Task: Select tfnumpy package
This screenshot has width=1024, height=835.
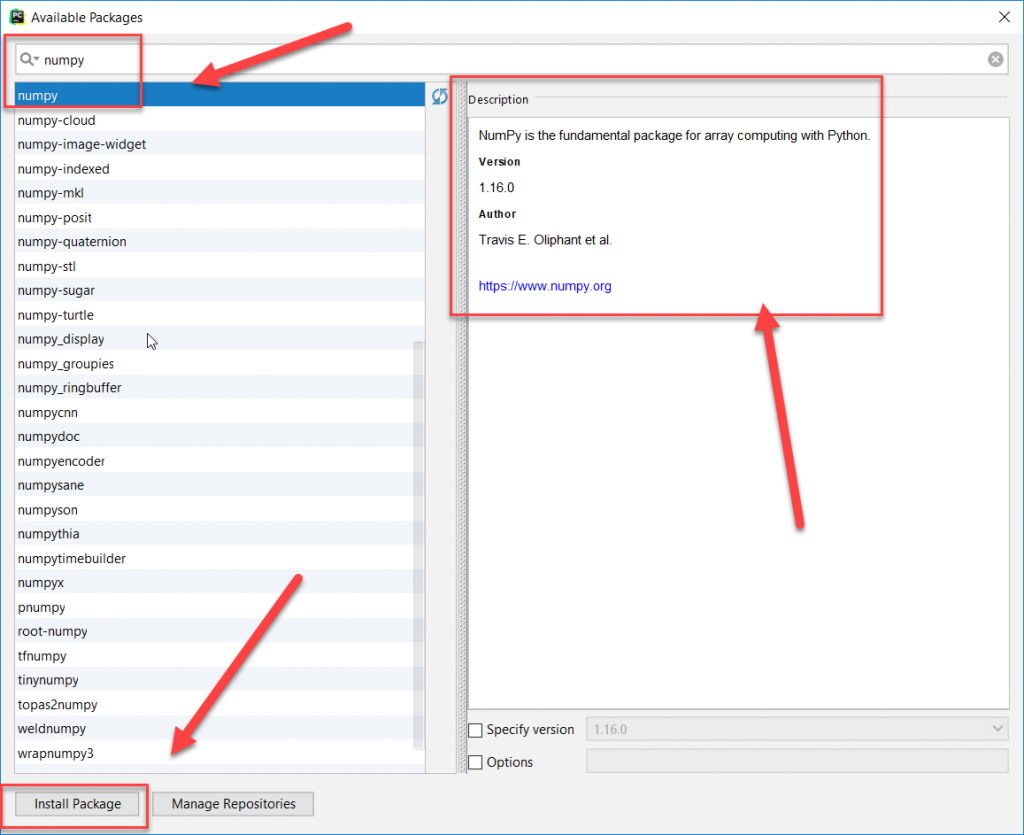Action: point(220,656)
